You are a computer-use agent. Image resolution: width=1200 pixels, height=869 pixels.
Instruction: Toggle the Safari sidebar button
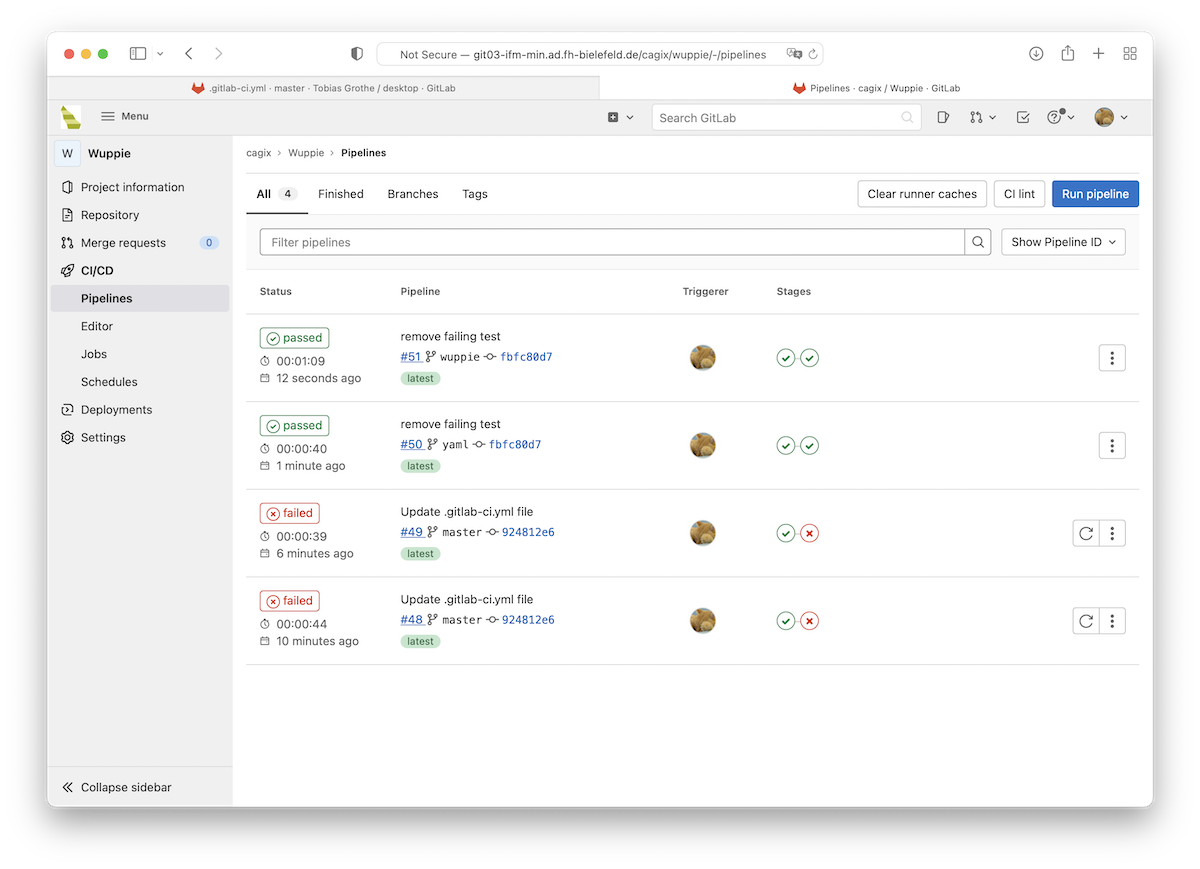click(138, 54)
